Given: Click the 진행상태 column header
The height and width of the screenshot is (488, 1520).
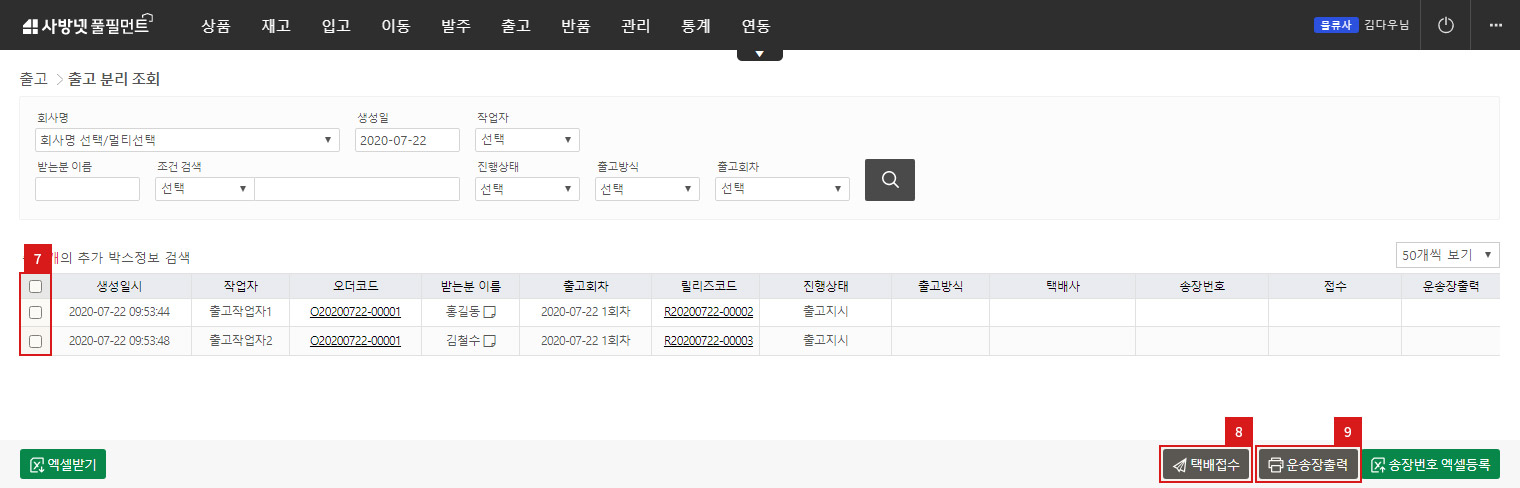Looking at the screenshot, I should [825, 286].
